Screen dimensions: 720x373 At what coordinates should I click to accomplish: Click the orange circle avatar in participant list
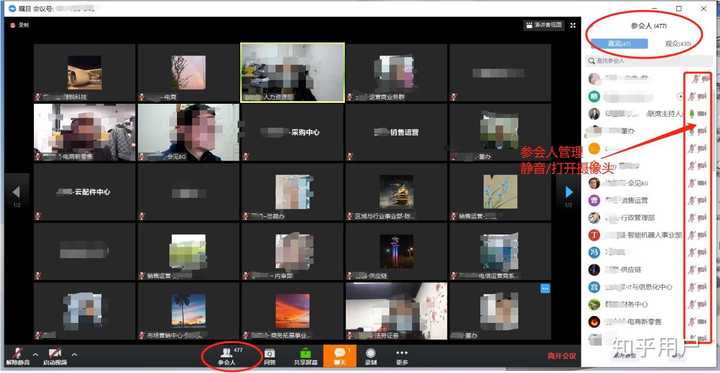click(x=594, y=148)
